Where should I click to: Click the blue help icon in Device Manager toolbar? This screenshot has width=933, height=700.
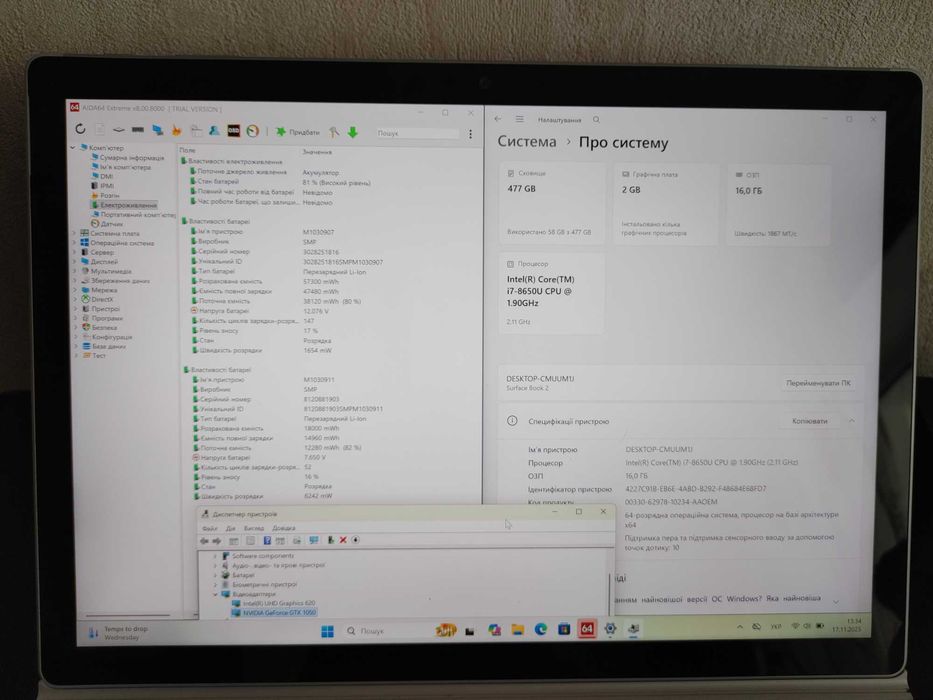pyautogui.click(x=267, y=540)
